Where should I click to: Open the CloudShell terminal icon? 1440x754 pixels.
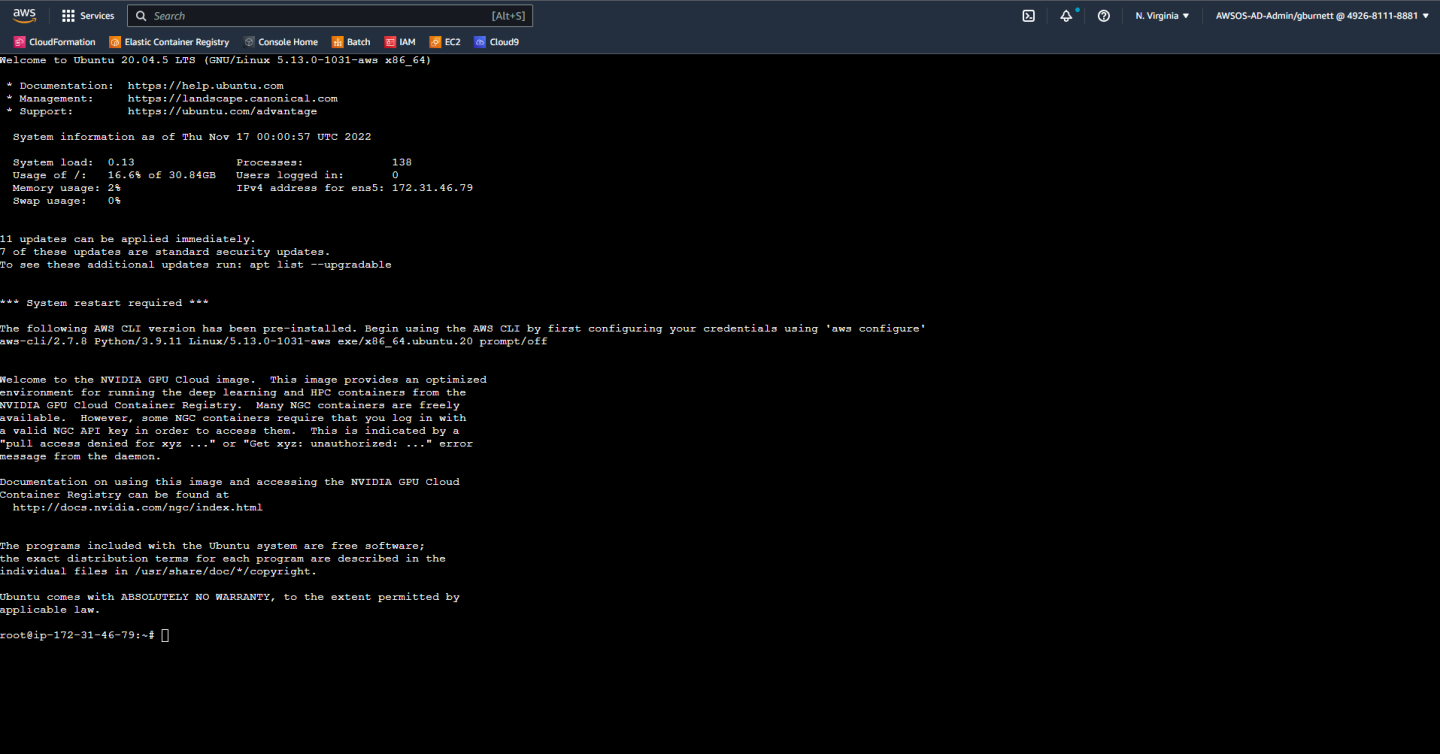[1028, 15]
